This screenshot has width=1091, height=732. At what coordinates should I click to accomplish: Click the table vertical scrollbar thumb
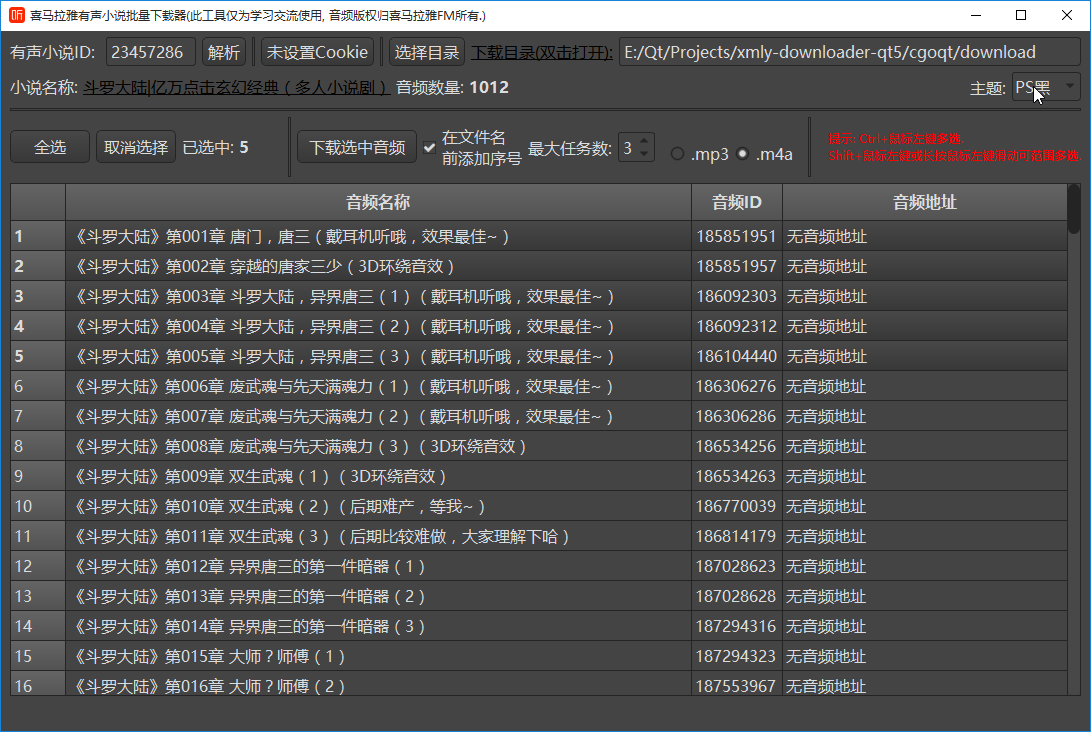tap(1074, 209)
